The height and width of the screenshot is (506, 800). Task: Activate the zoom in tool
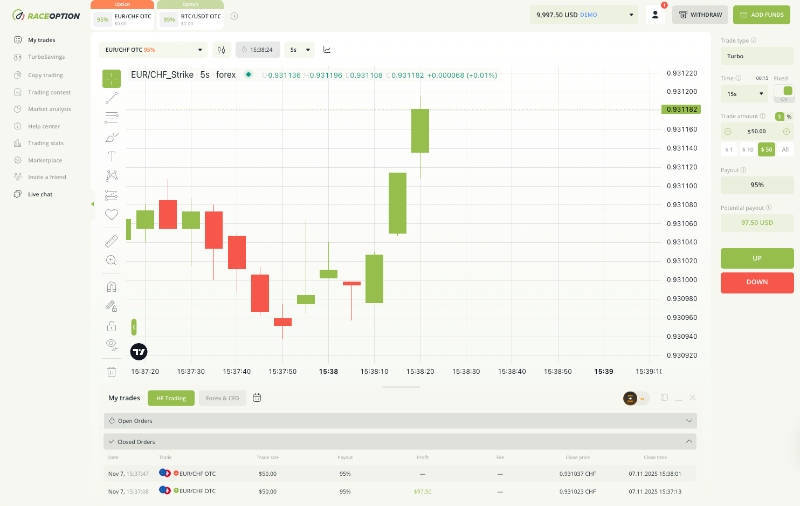click(111, 260)
